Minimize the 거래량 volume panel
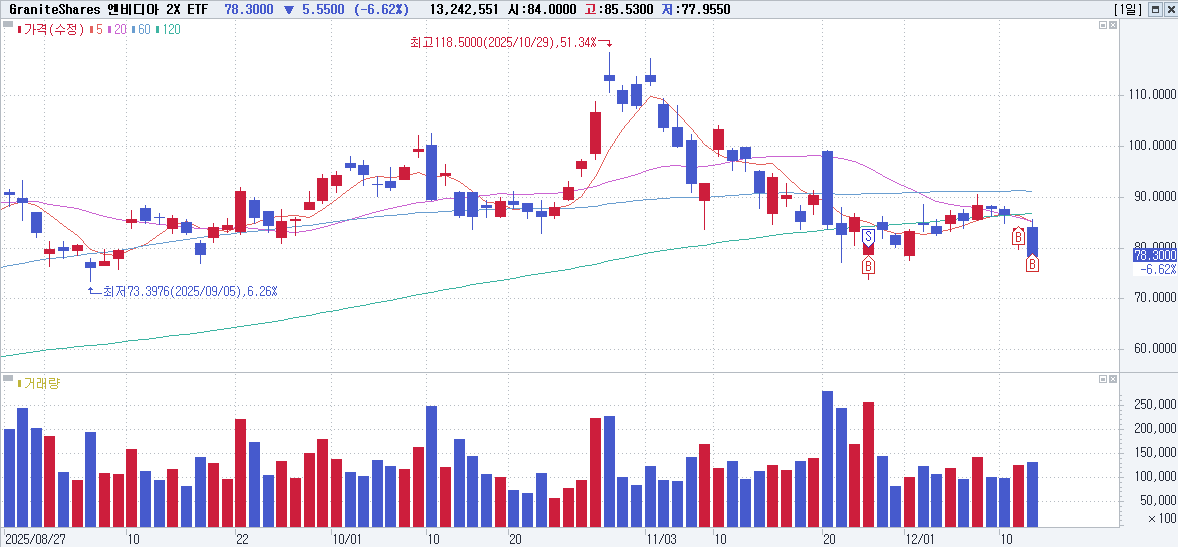 click(1103, 379)
